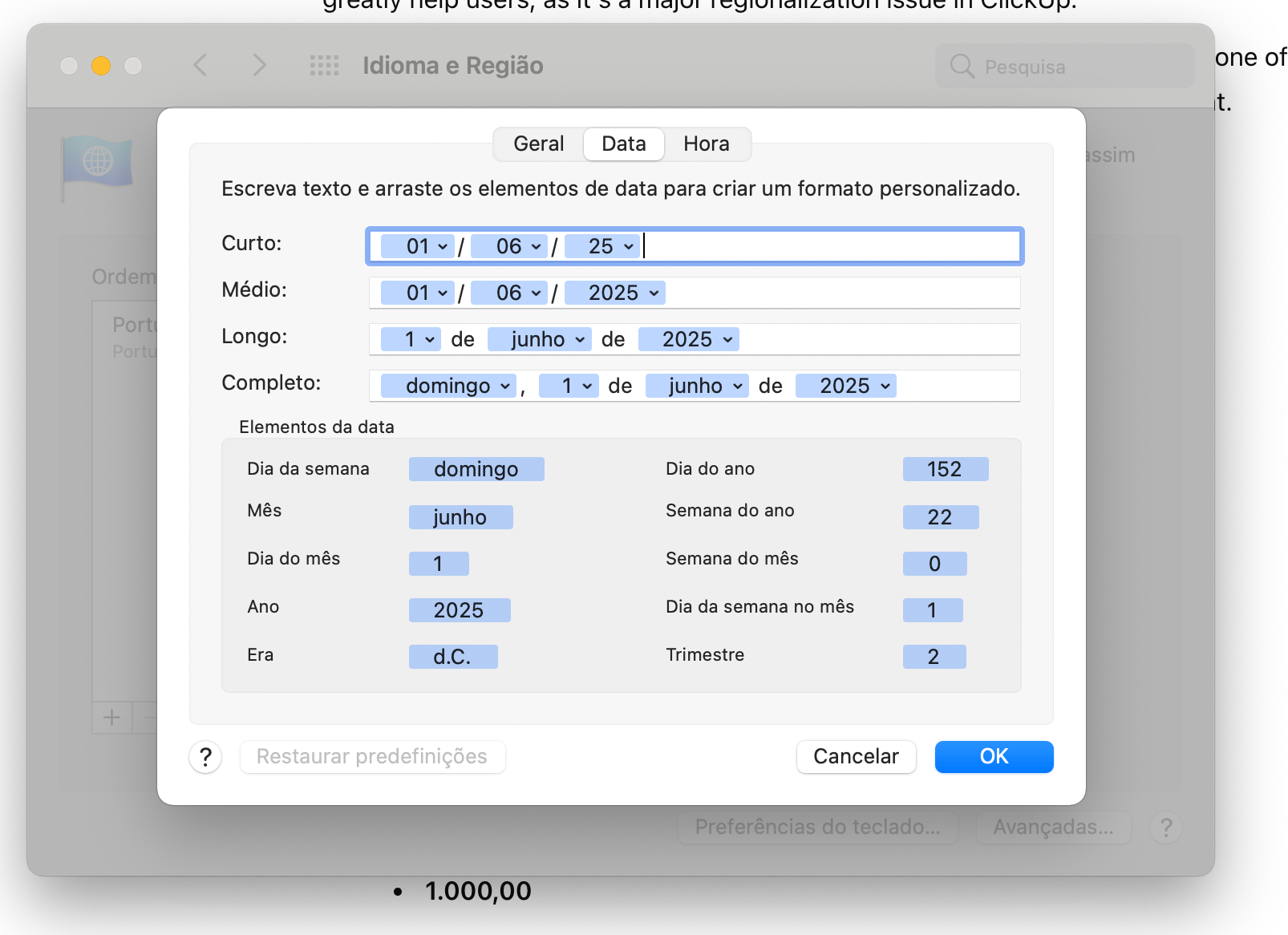Click the Trimestre label

[705, 654]
